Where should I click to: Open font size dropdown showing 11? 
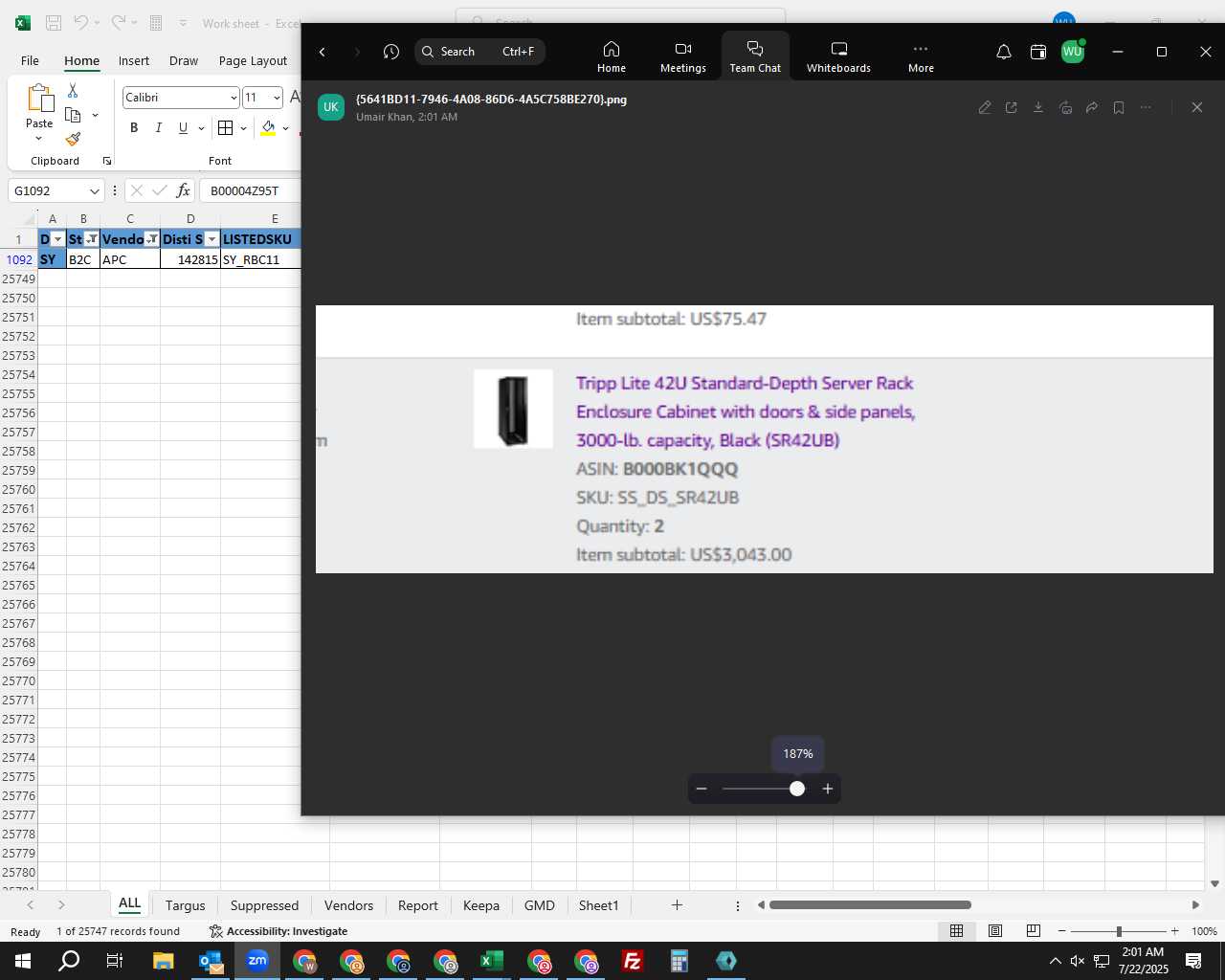(x=277, y=98)
